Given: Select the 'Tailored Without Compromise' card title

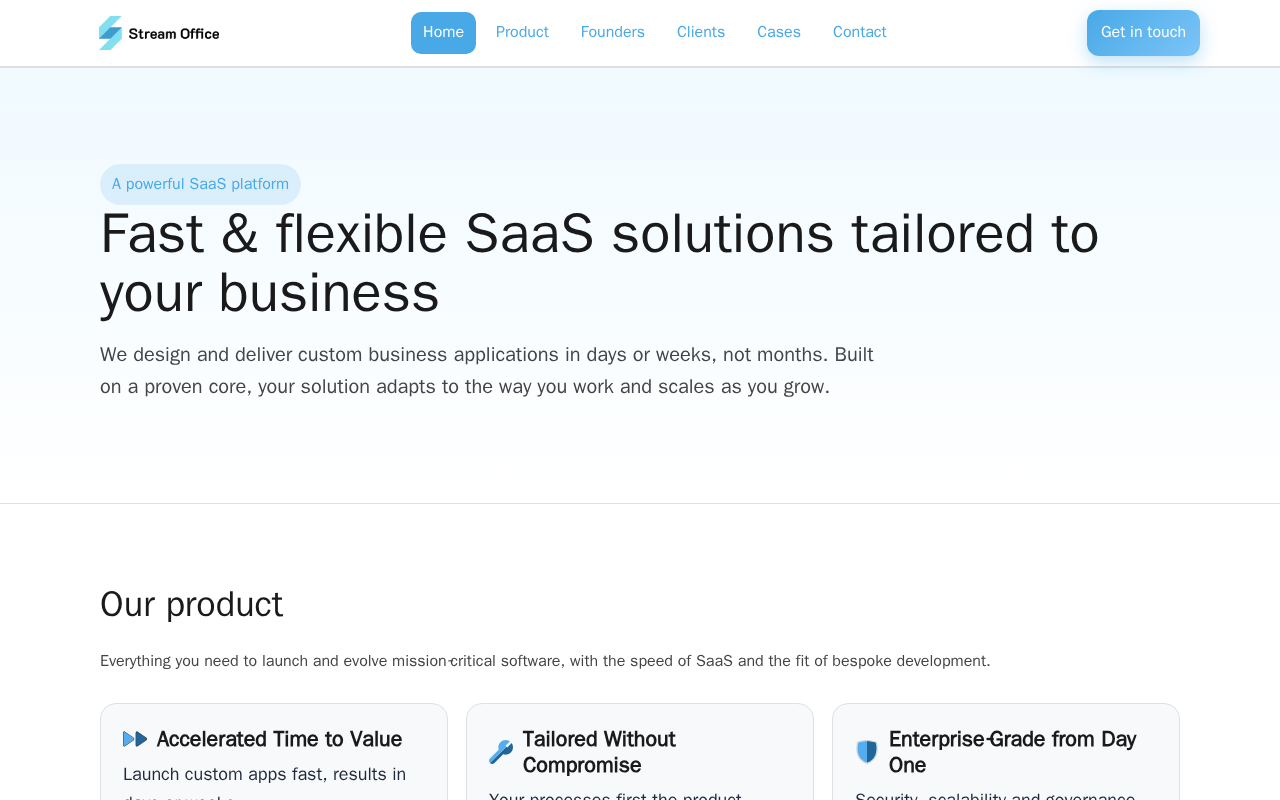Looking at the screenshot, I should [x=599, y=752].
